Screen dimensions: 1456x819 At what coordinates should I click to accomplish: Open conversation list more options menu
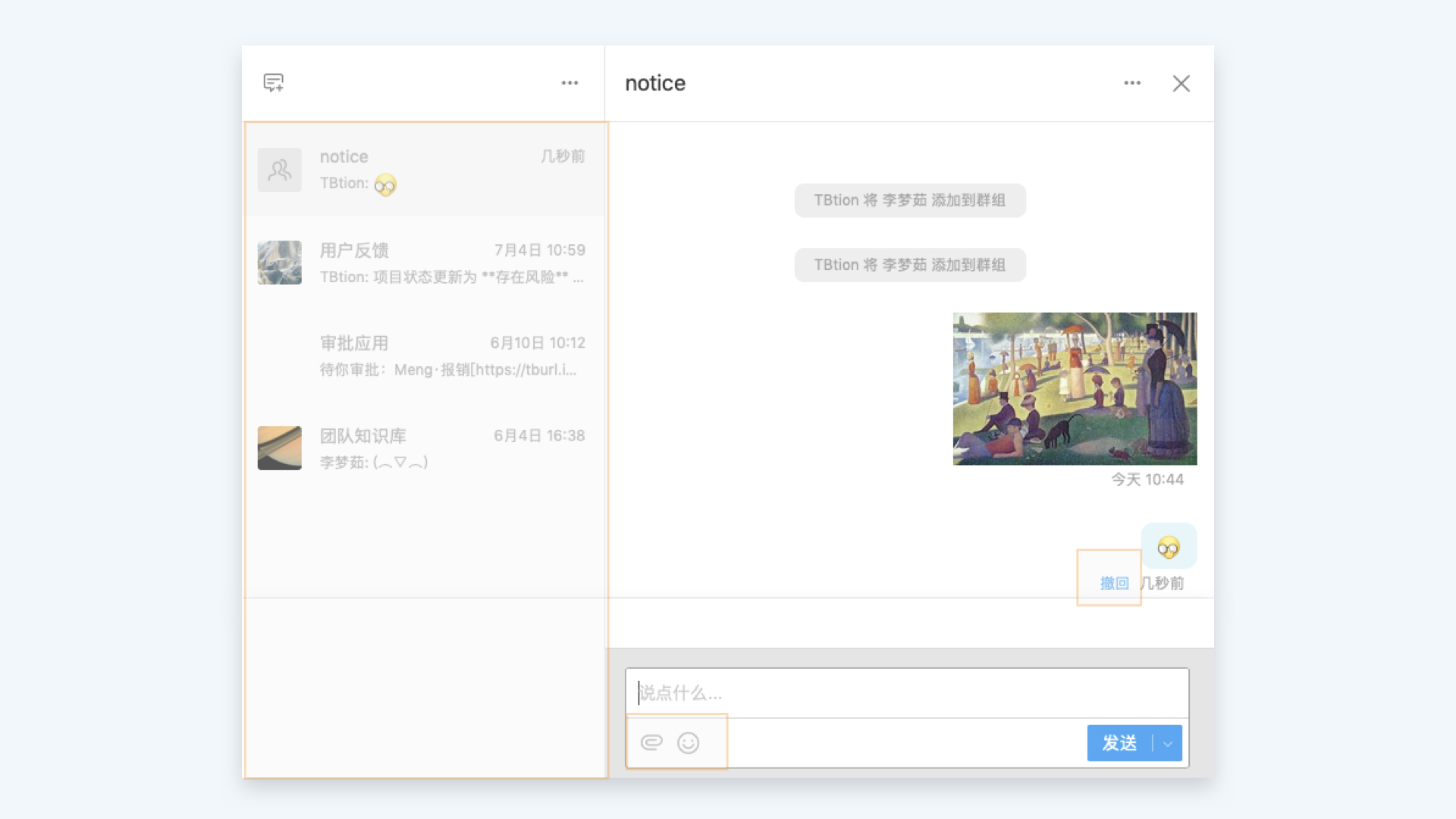(x=570, y=83)
